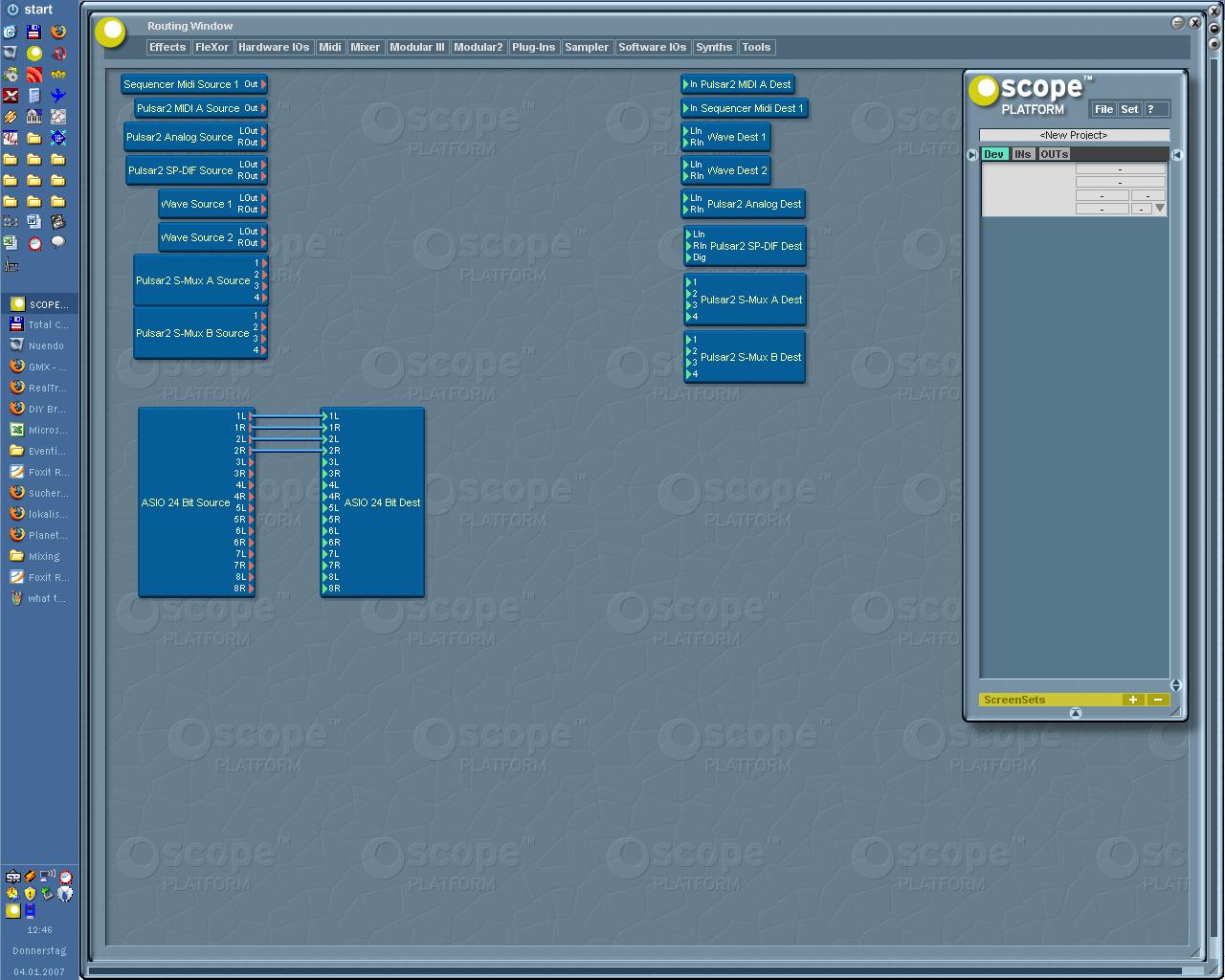Open the FleXor menu
1225x980 pixels.
[212, 47]
